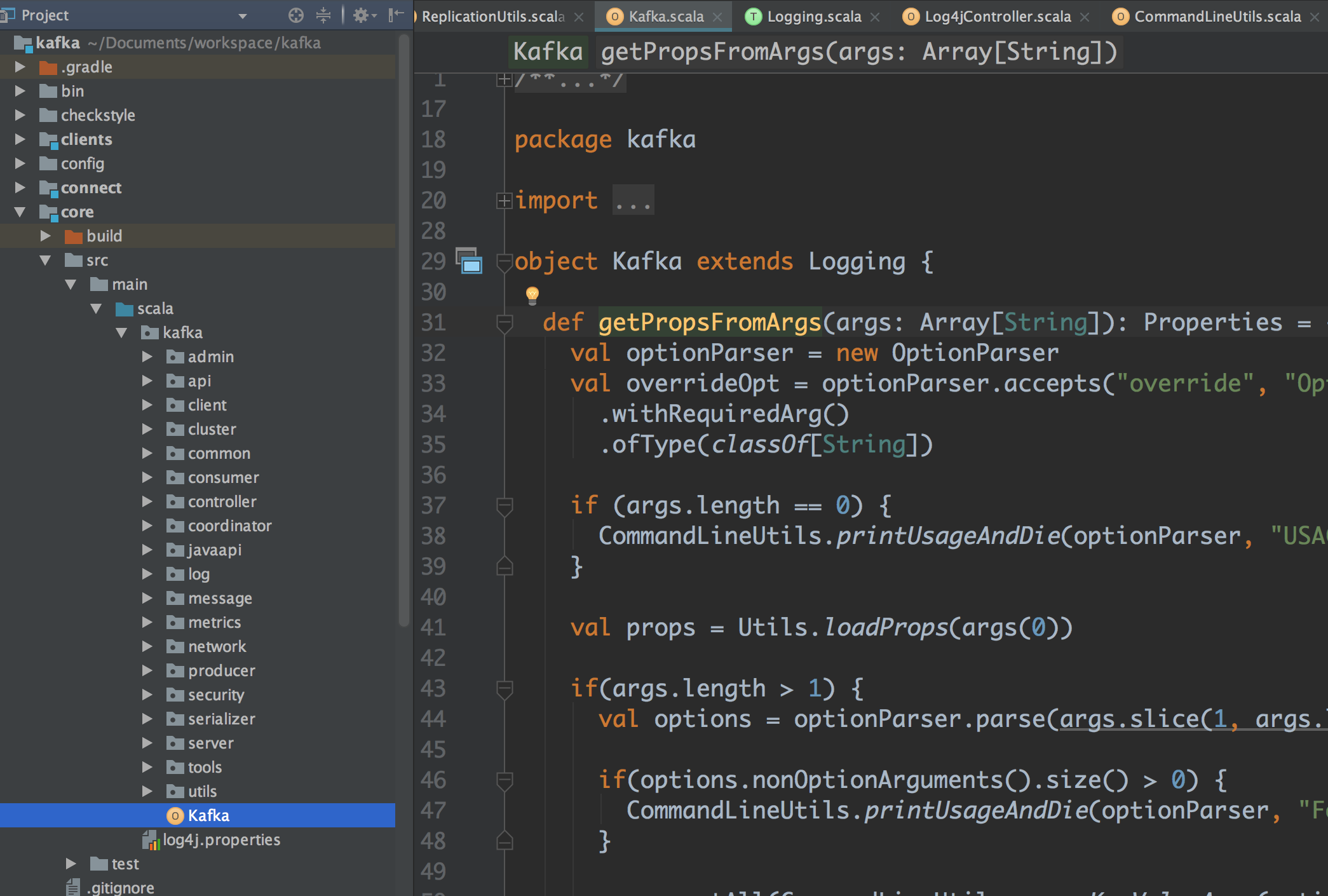Select the coordinator package
This screenshot has height=896, width=1328.
click(x=198, y=526)
